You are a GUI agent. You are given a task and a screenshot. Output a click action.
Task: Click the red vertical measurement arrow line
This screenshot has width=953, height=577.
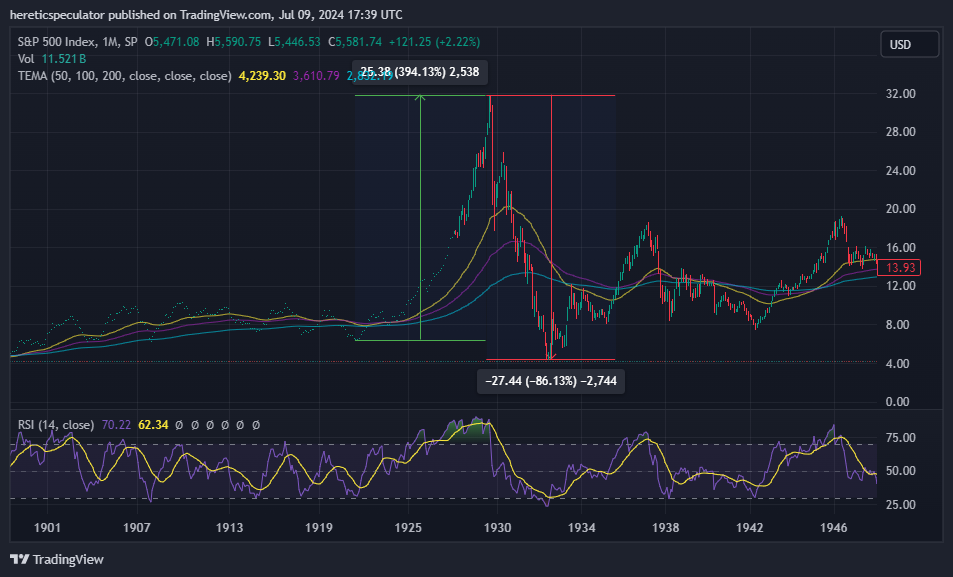click(x=551, y=227)
